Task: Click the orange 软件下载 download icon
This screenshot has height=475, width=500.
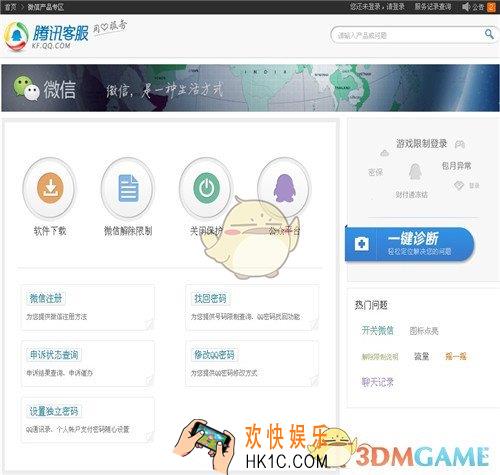Action: 50,188
